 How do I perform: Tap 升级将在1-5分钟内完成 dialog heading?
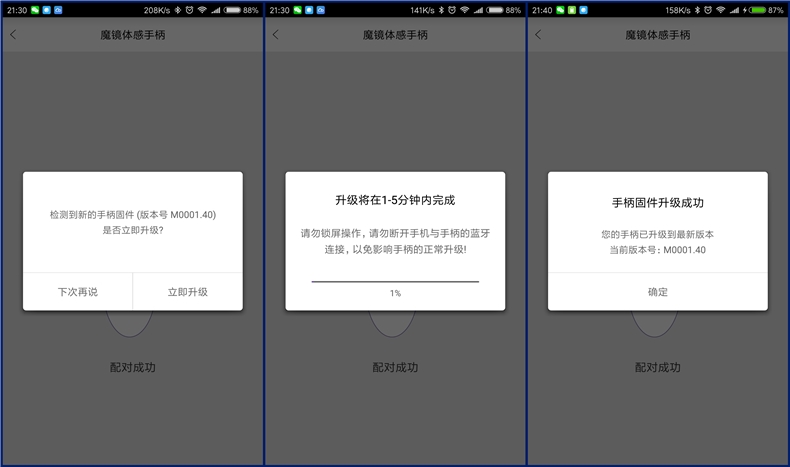point(395,200)
